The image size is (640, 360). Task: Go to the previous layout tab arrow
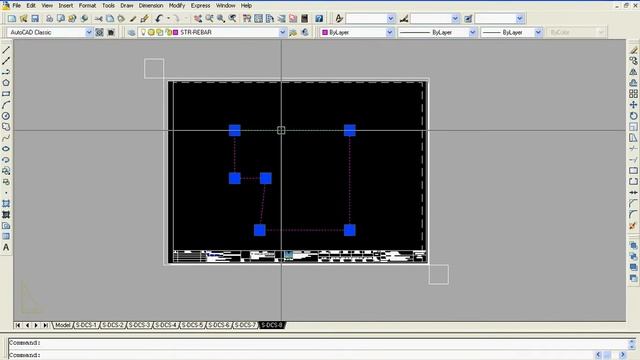pos(27,325)
